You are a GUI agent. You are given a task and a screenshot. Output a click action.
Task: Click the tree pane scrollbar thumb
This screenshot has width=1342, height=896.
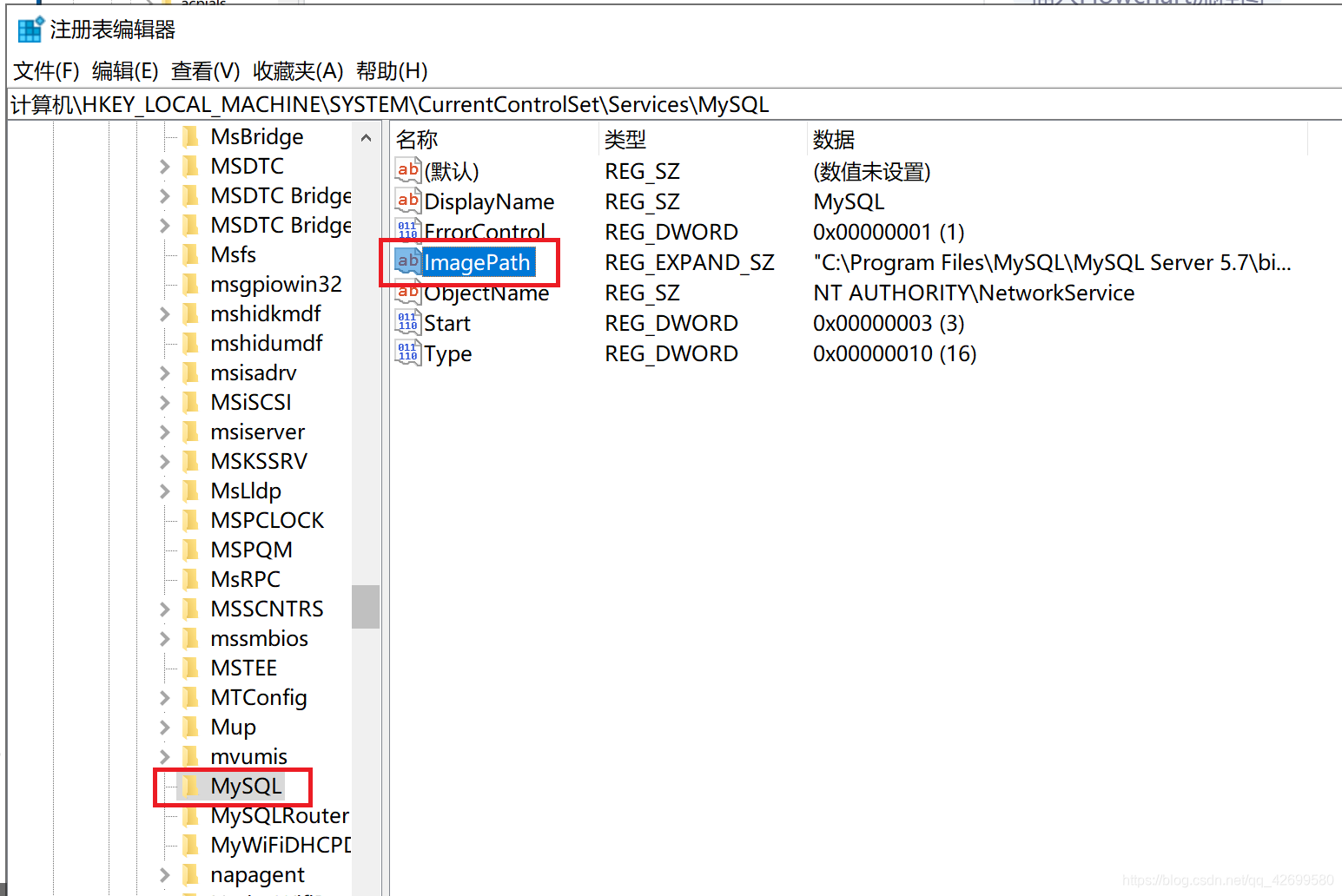(366, 606)
